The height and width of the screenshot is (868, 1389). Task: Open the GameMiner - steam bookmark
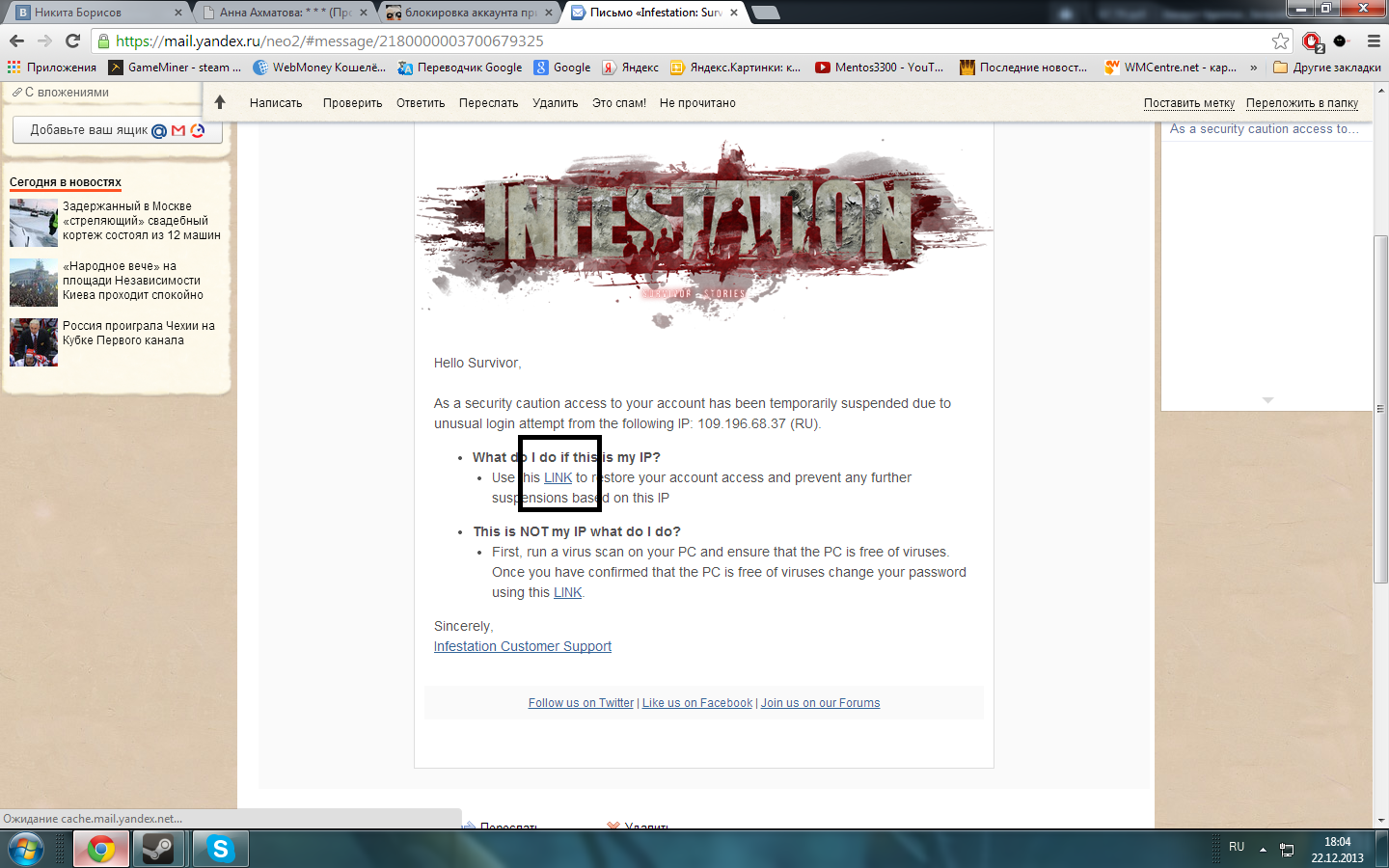tap(175, 68)
